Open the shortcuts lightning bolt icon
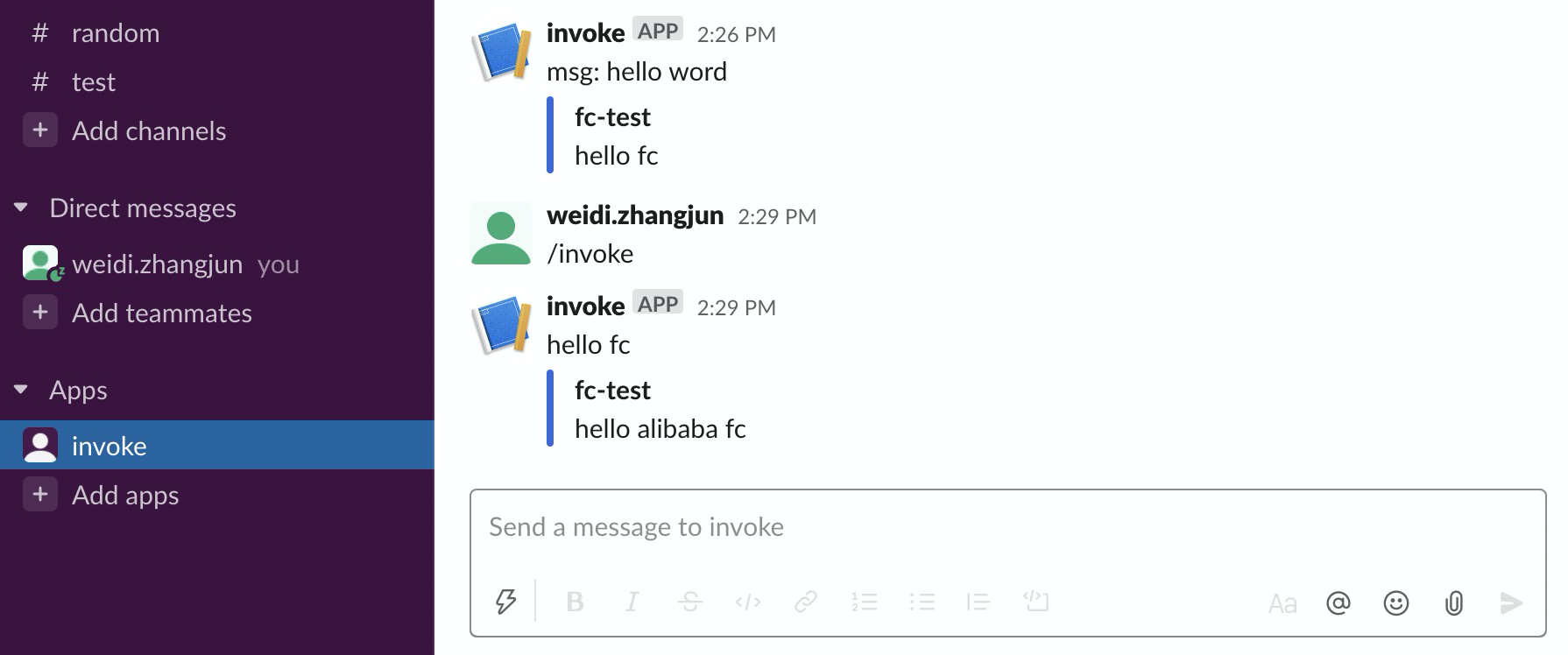The height and width of the screenshot is (655, 1568). pos(506,602)
